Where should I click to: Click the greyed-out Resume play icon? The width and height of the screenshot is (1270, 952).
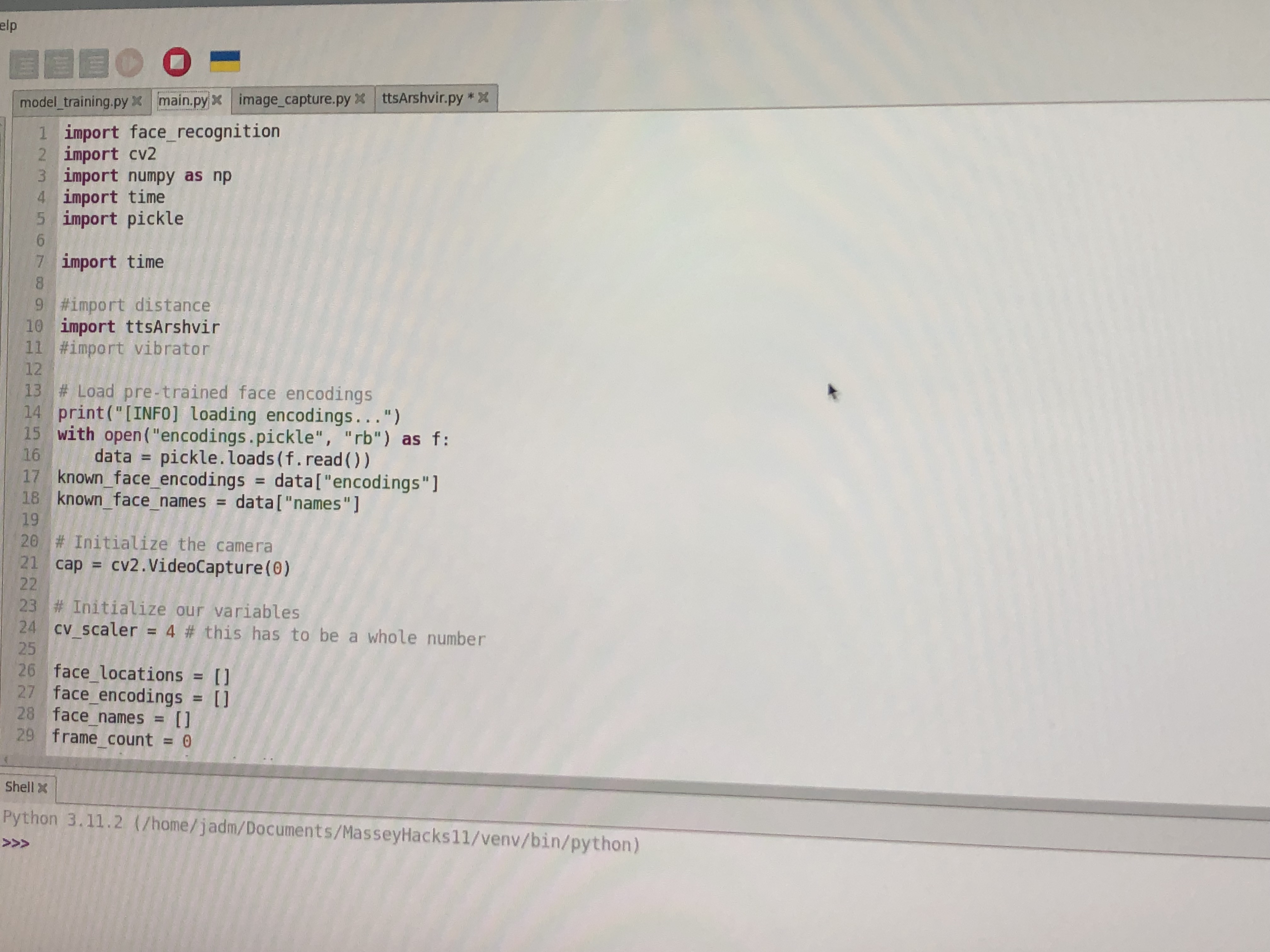(129, 63)
